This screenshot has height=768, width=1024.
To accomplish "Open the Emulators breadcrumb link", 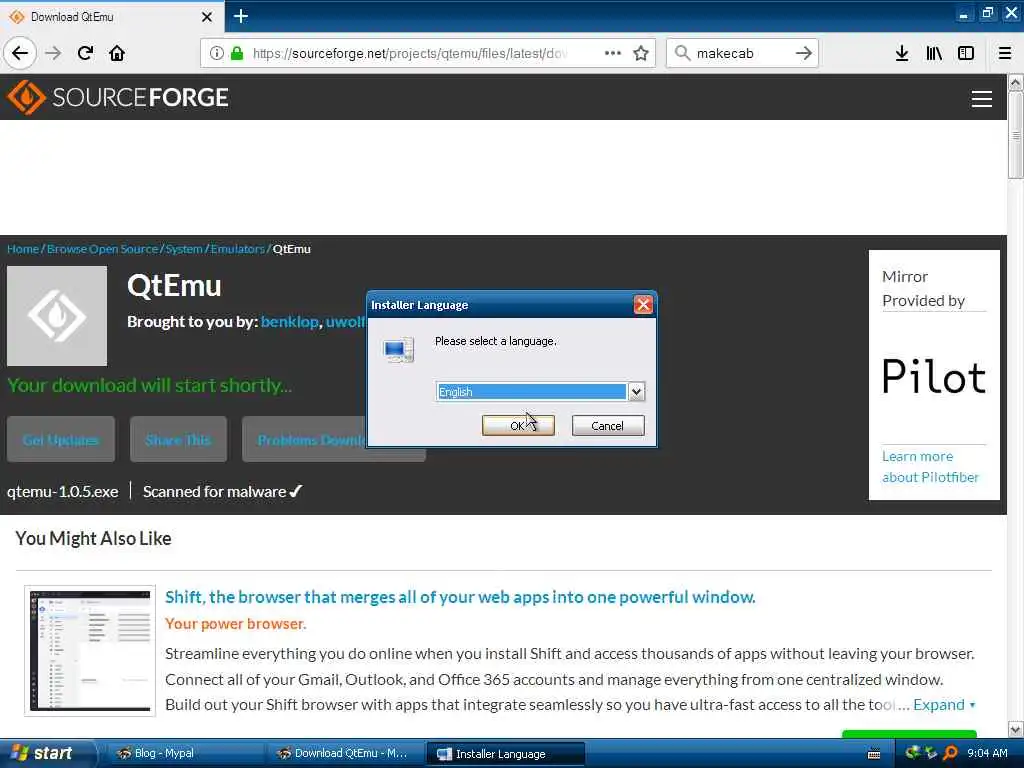I will (x=238, y=249).
